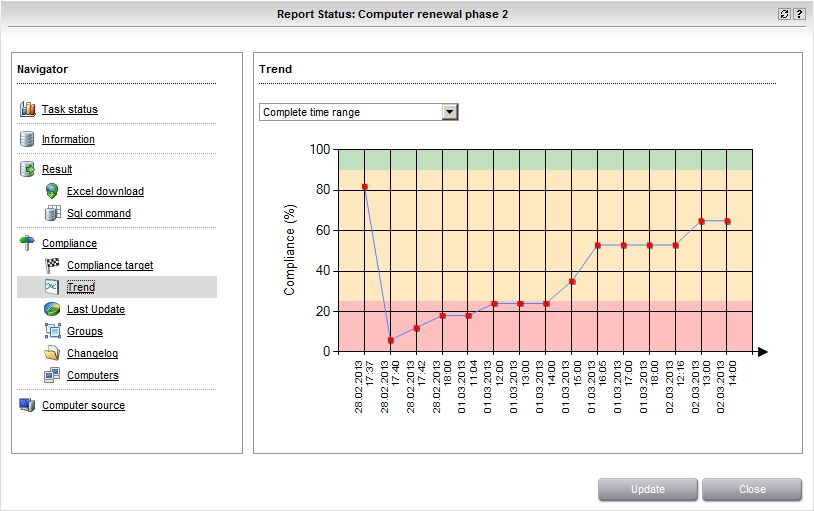Click the Compliance target flag icon
This screenshot has height=511, width=814.
coord(53,265)
